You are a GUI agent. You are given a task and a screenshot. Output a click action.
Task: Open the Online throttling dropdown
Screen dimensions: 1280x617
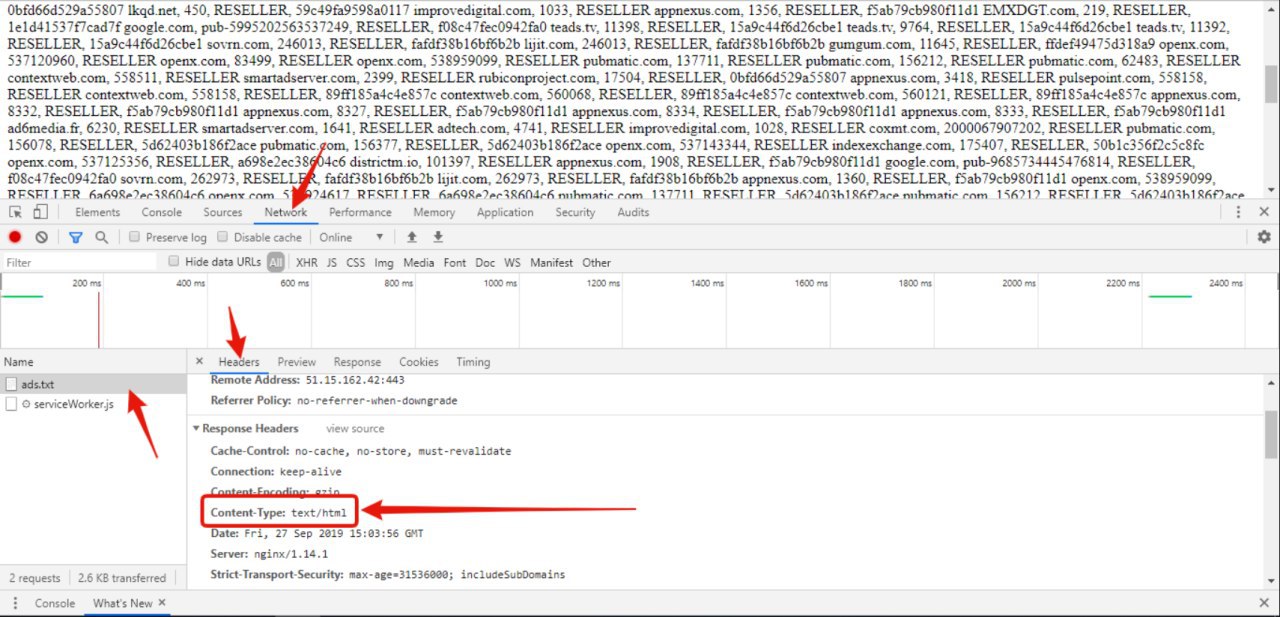[352, 237]
